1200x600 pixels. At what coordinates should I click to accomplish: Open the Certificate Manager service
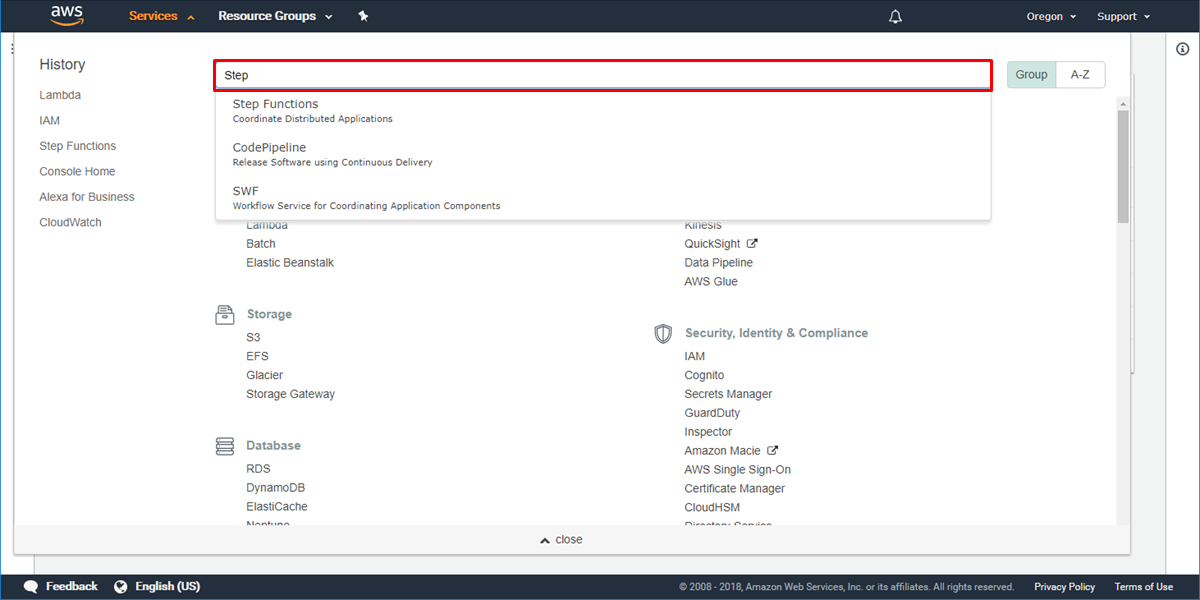[x=734, y=489]
